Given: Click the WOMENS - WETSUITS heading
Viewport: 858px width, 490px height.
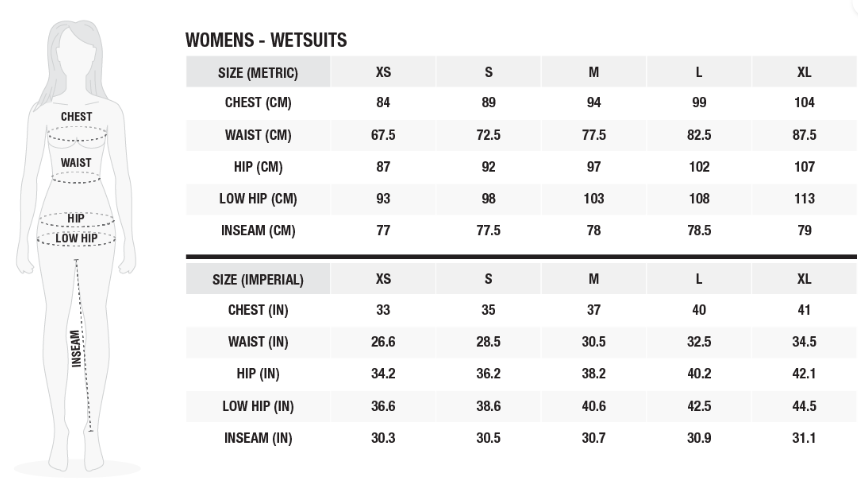Looking at the screenshot, I should coord(266,41).
